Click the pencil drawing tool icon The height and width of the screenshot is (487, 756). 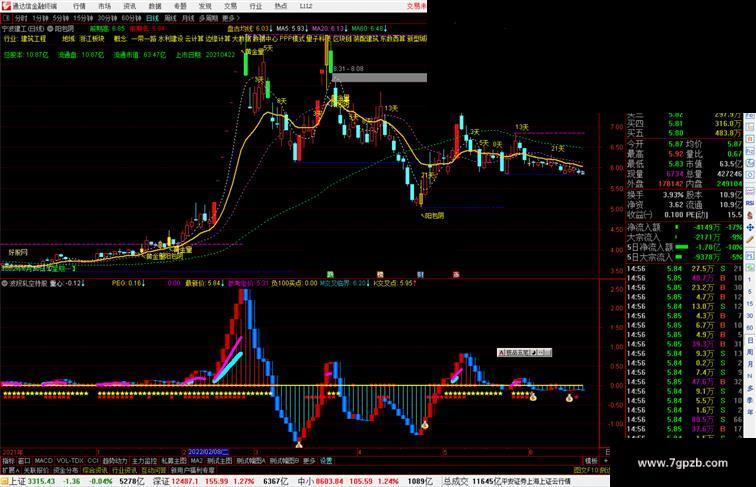[750, 239]
